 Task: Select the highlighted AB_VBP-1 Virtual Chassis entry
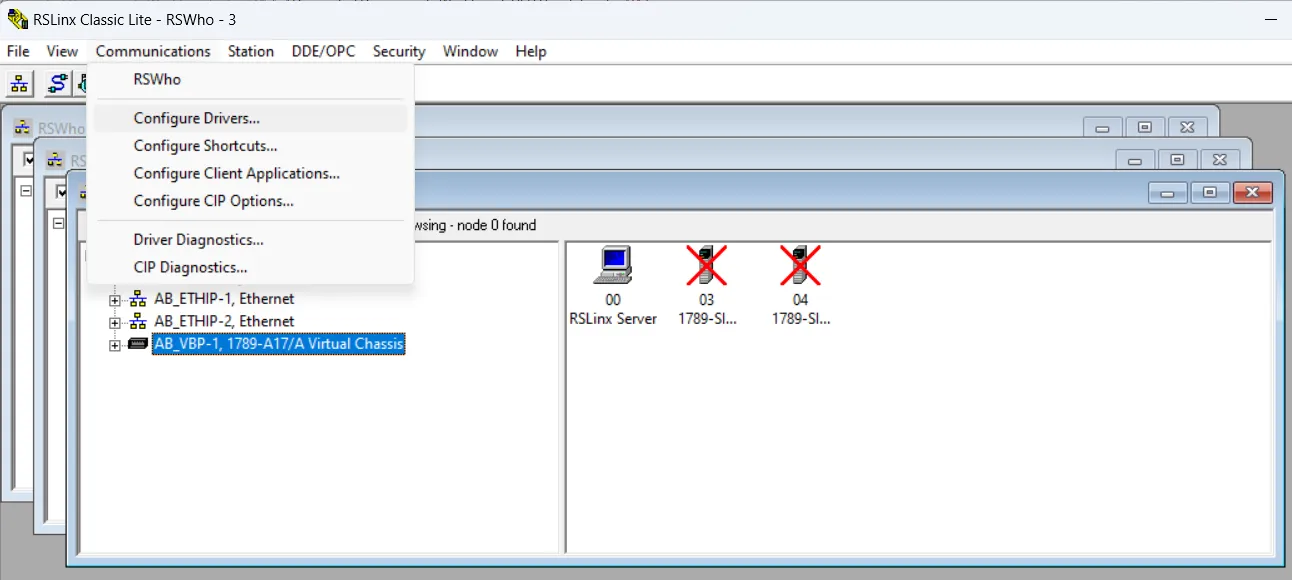click(x=278, y=343)
